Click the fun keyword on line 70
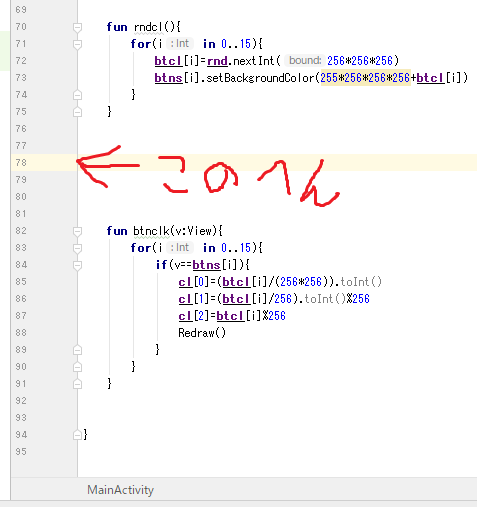 (117, 27)
